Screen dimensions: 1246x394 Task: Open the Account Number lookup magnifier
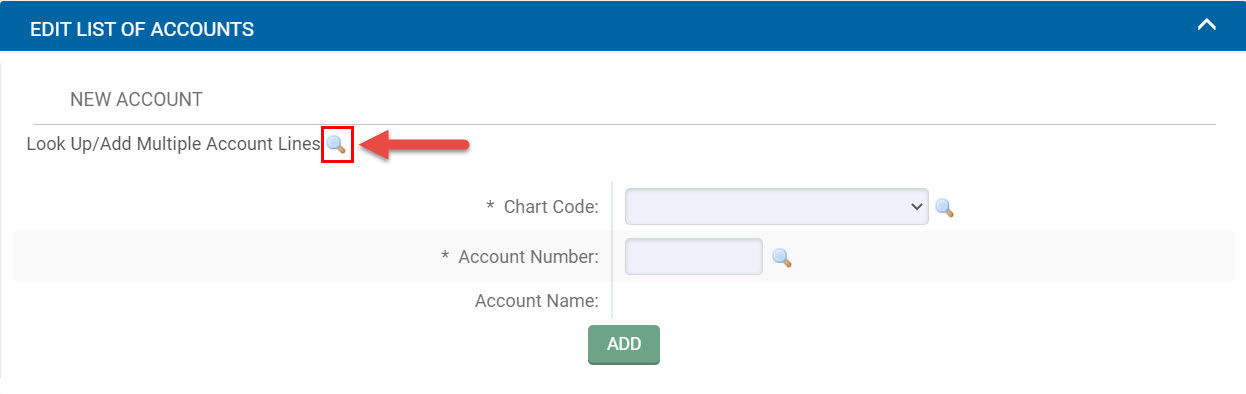point(782,258)
